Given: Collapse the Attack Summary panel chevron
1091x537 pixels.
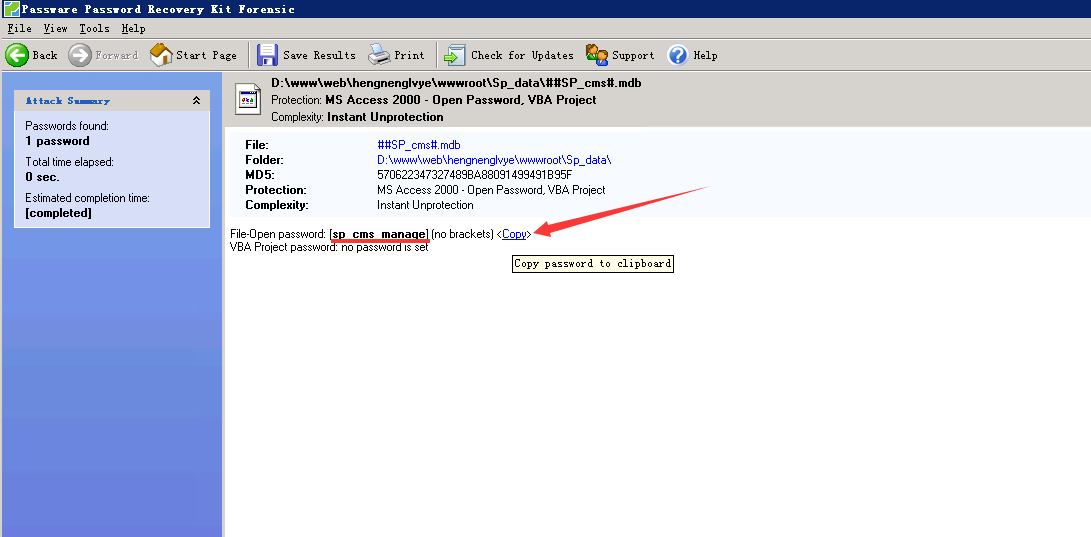Looking at the screenshot, I should tap(196, 101).
